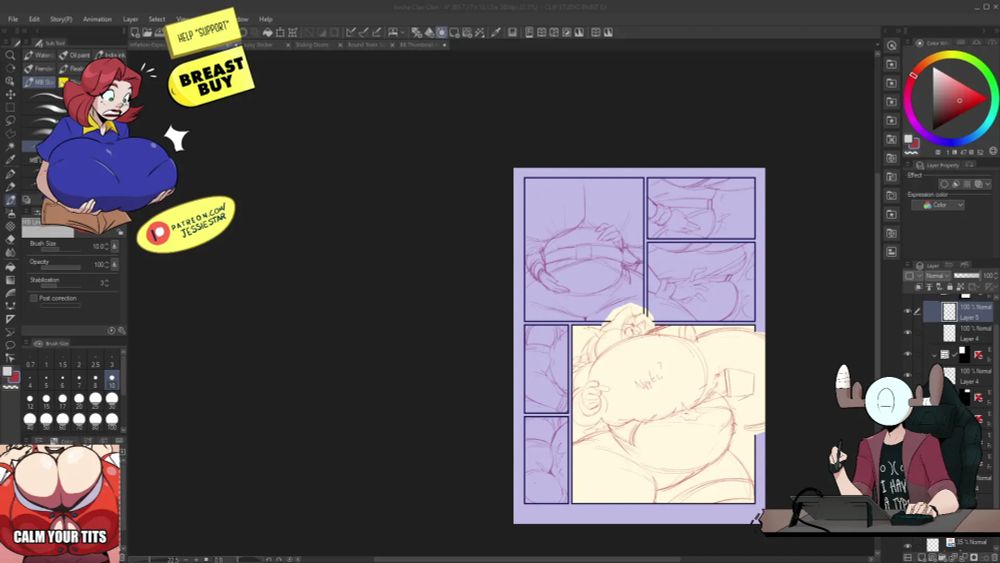This screenshot has height=563, width=1000.
Task: Hide Layer 5 using its eye icon
Action: 908,311
